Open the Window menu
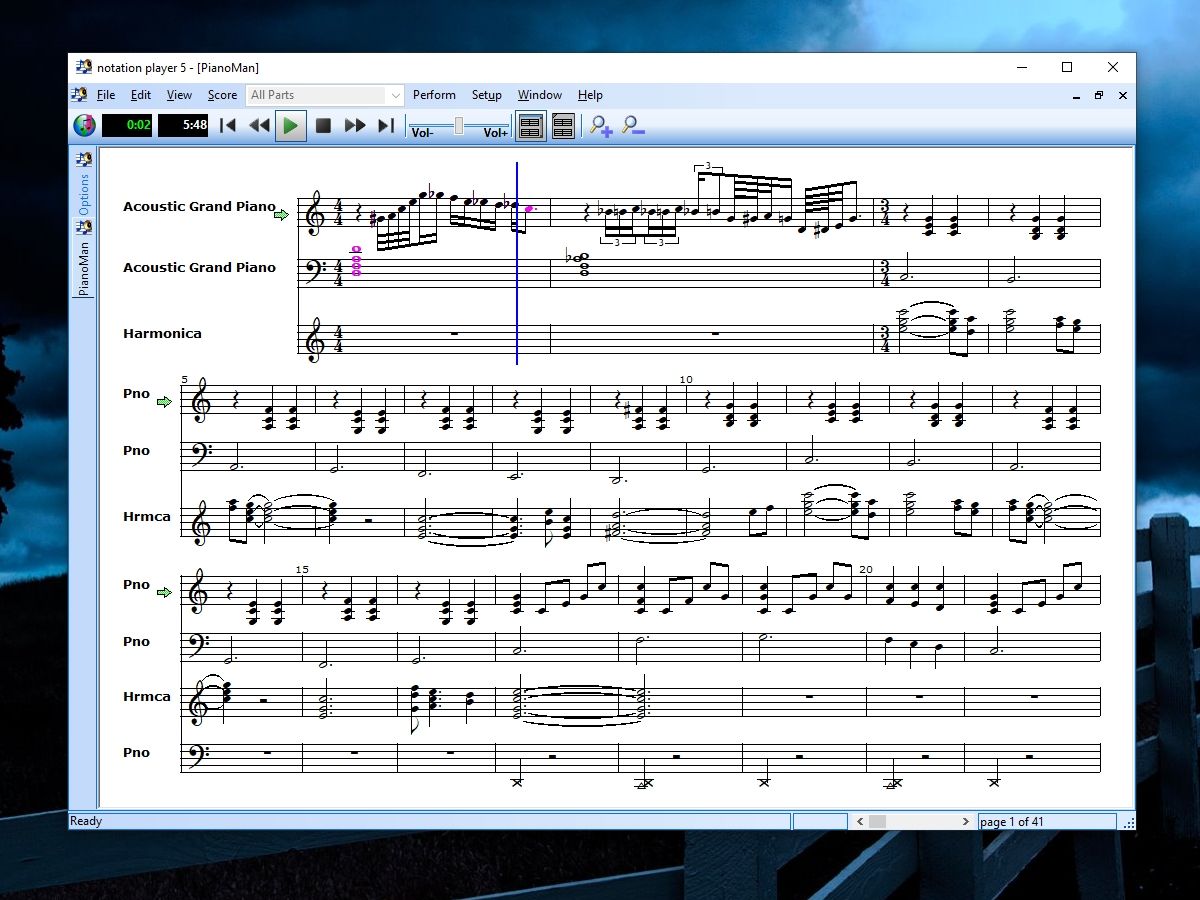This screenshot has height=900, width=1200. (x=540, y=95)
